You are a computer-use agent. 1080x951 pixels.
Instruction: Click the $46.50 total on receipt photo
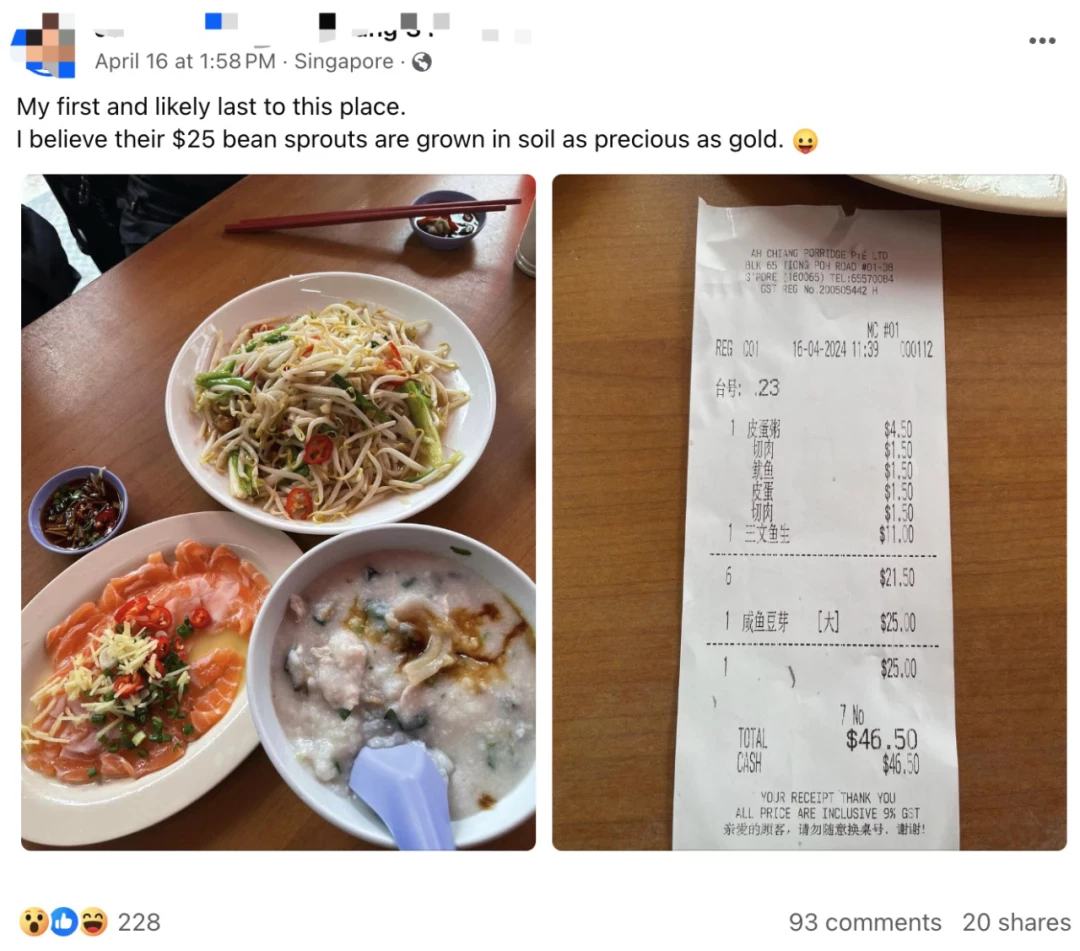pos(882,740)
